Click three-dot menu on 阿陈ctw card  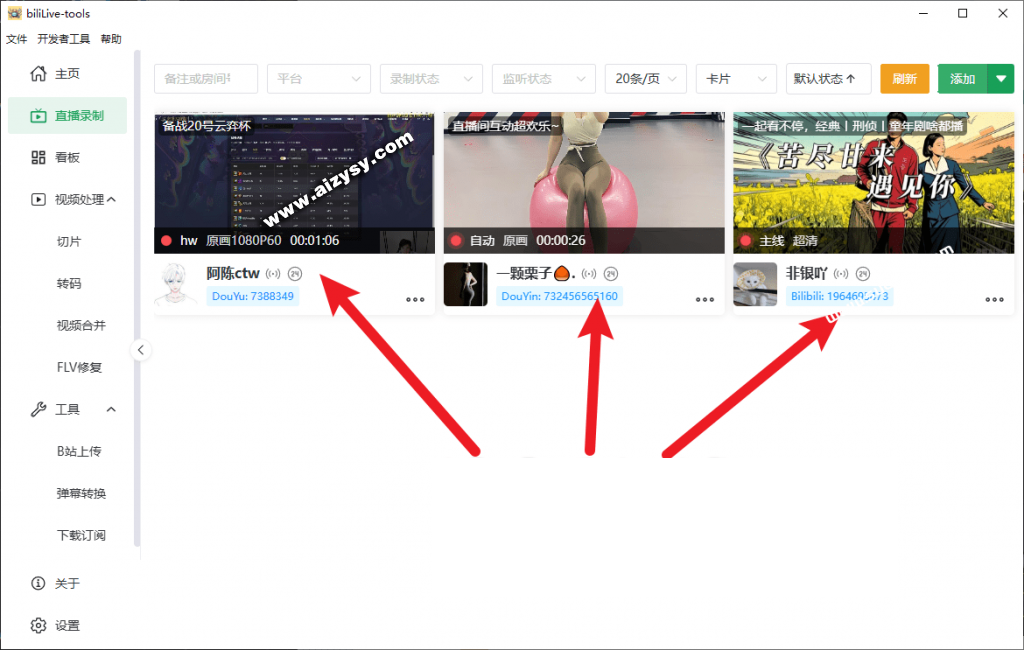pyautogui.click(x=415, y=299)
